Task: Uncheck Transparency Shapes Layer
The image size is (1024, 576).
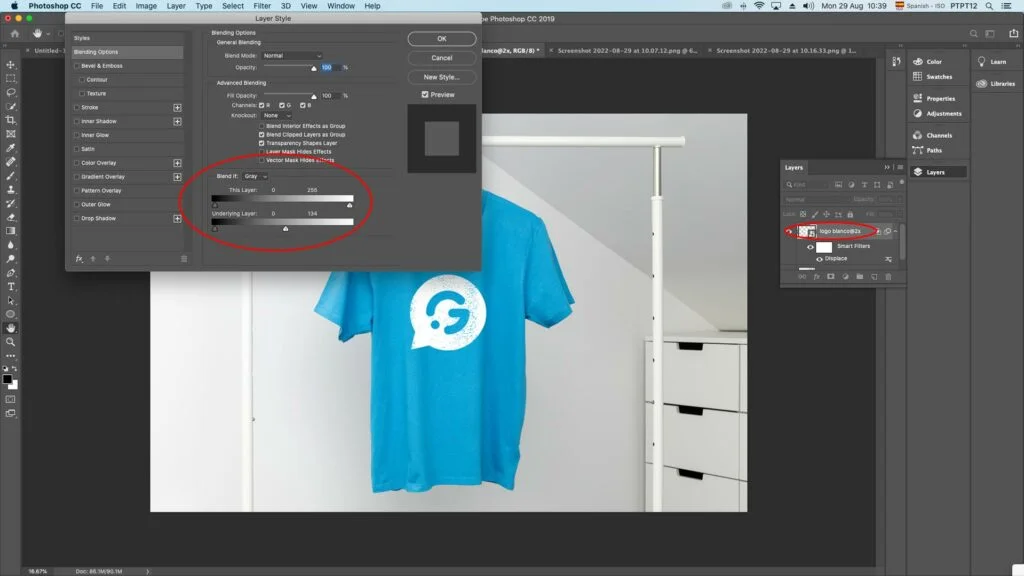Action: point(262,143)
